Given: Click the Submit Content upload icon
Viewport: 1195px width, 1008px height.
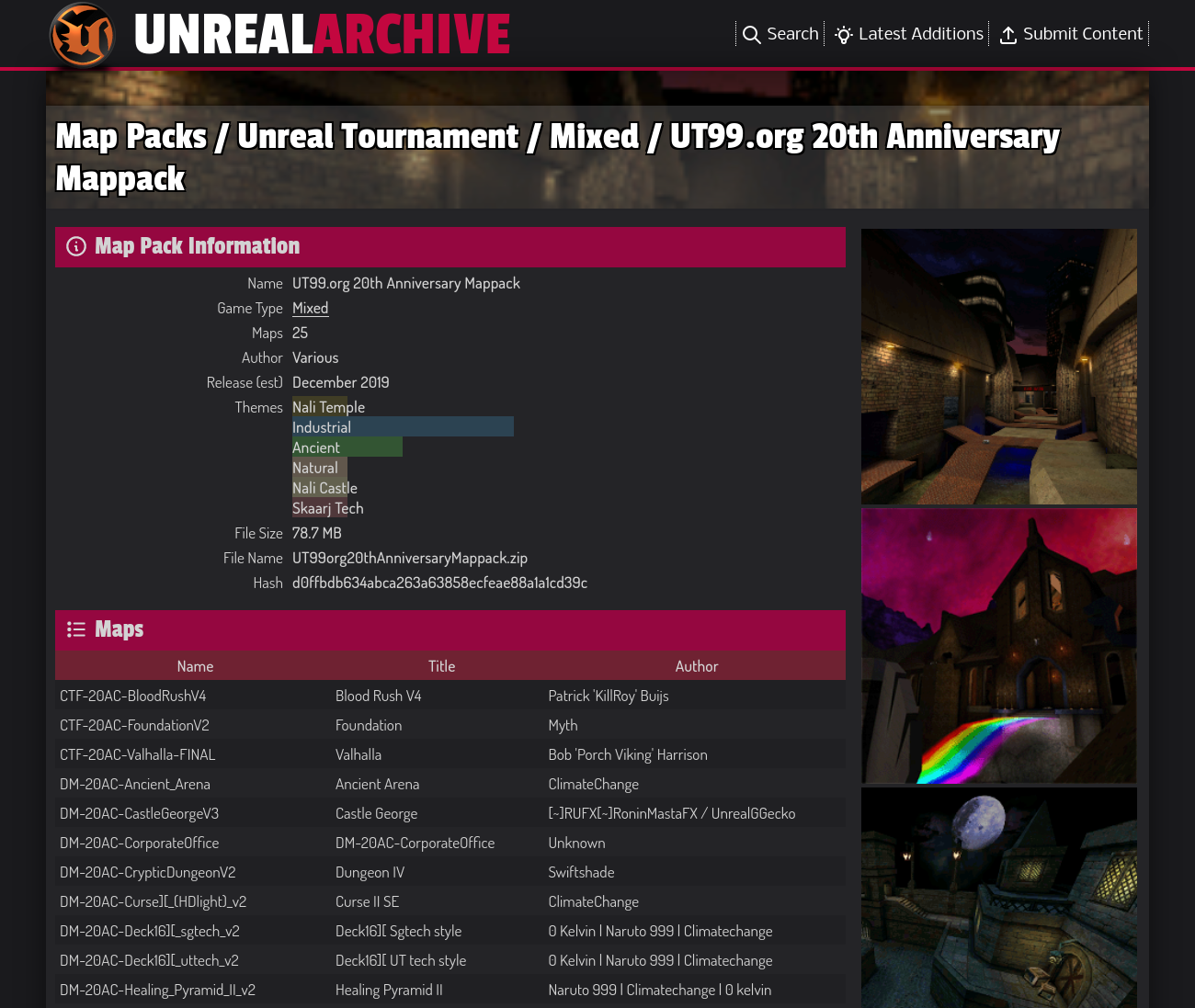Looking at the screenshot, I should [x=1007, y=35].
